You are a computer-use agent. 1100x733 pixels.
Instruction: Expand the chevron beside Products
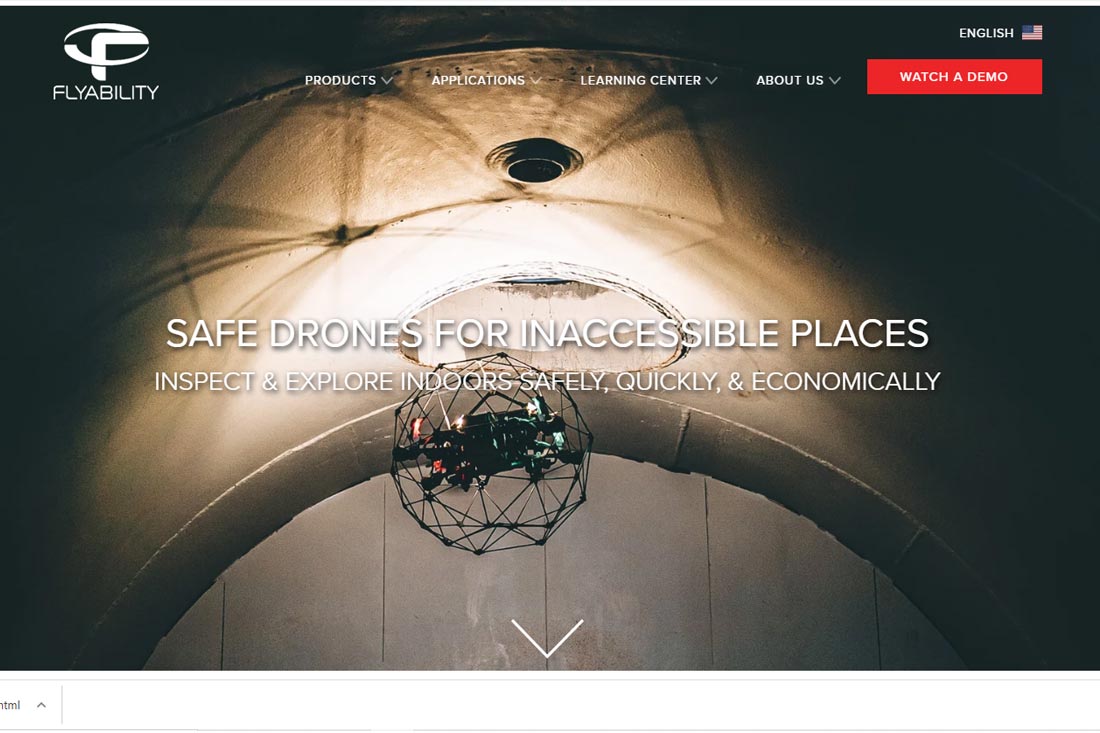click(x=387, y=81)
